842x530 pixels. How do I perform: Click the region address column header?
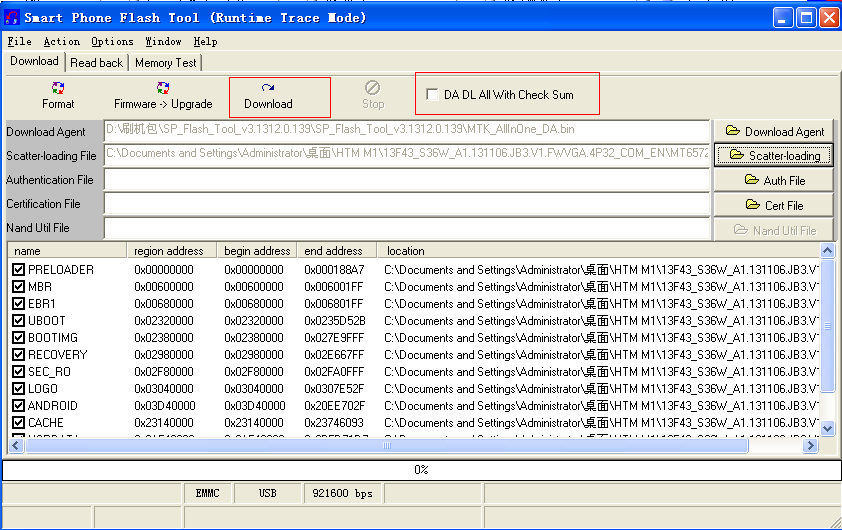point(172,251)
